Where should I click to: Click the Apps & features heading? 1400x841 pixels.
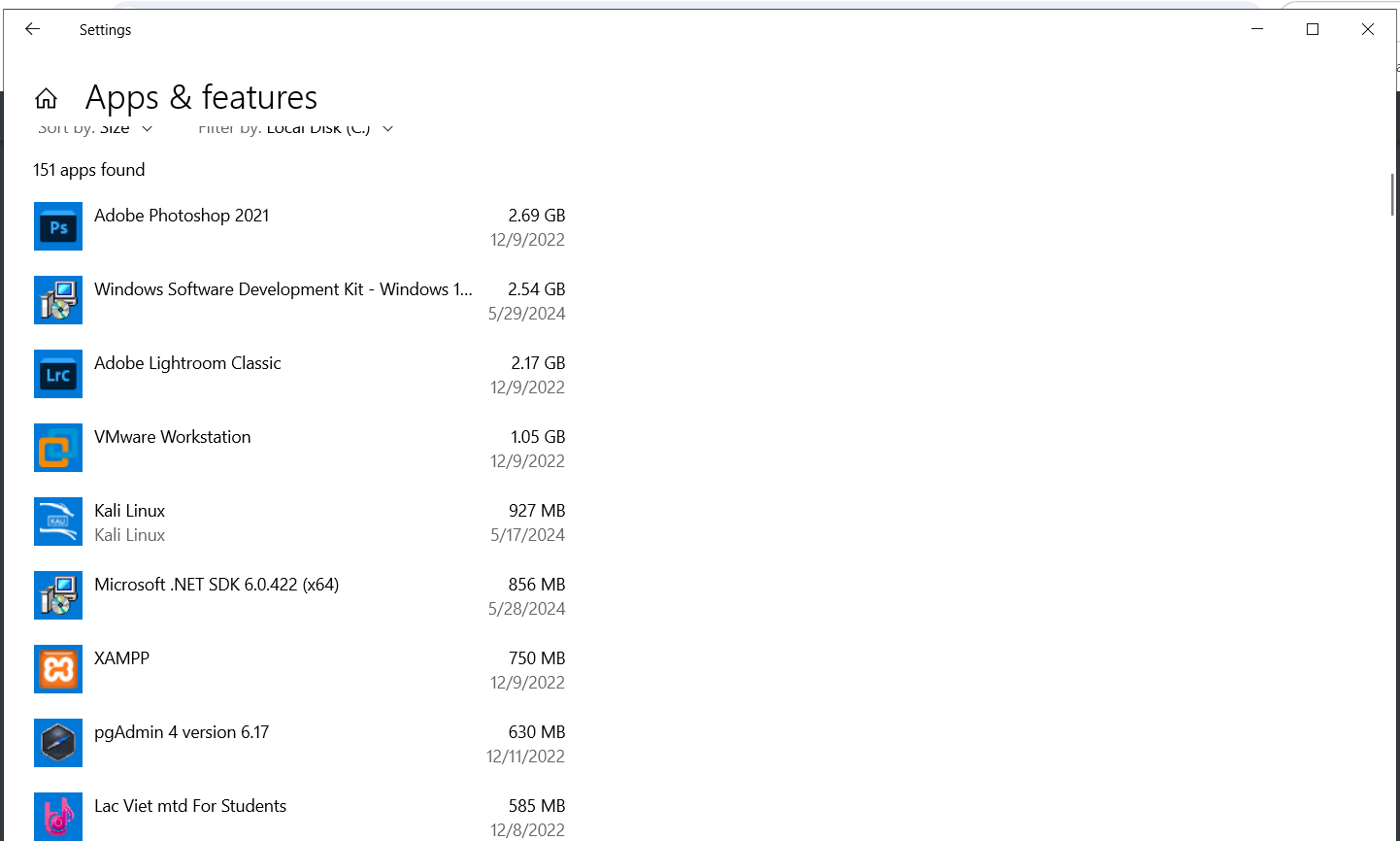202,97
